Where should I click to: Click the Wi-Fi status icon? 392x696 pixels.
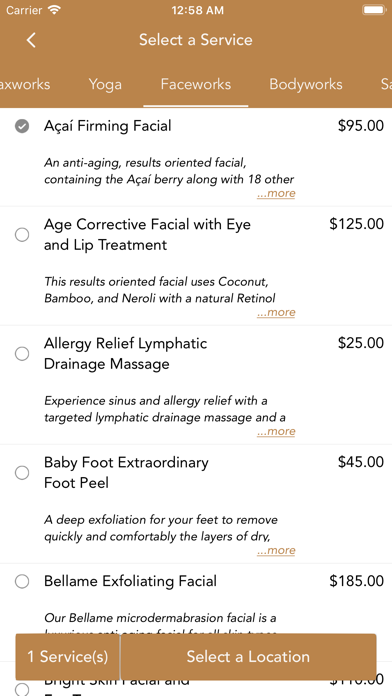tap(55, 10)
